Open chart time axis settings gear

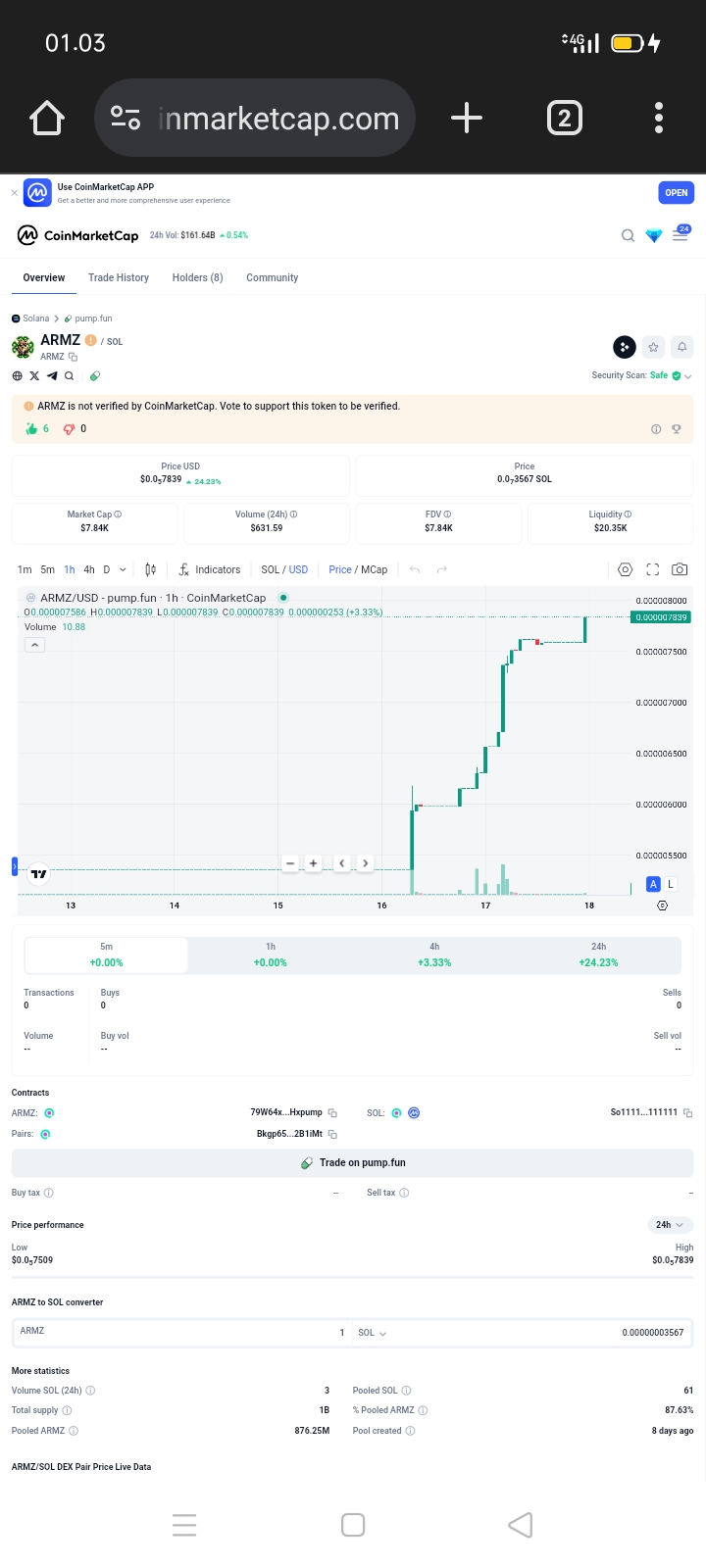pyautogui.click(x=662, y=906)
